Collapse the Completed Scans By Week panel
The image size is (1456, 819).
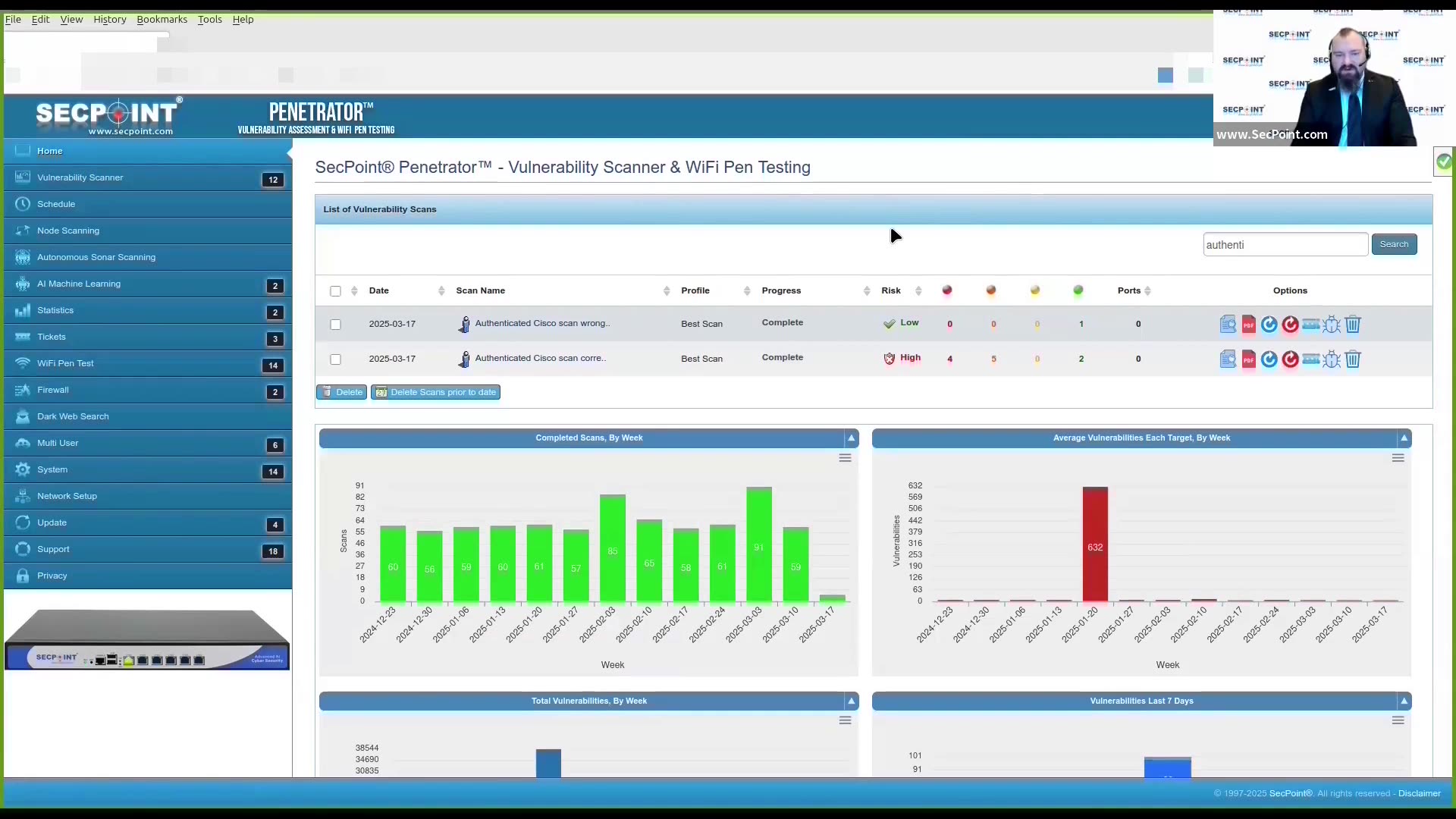tap(852, 438)
